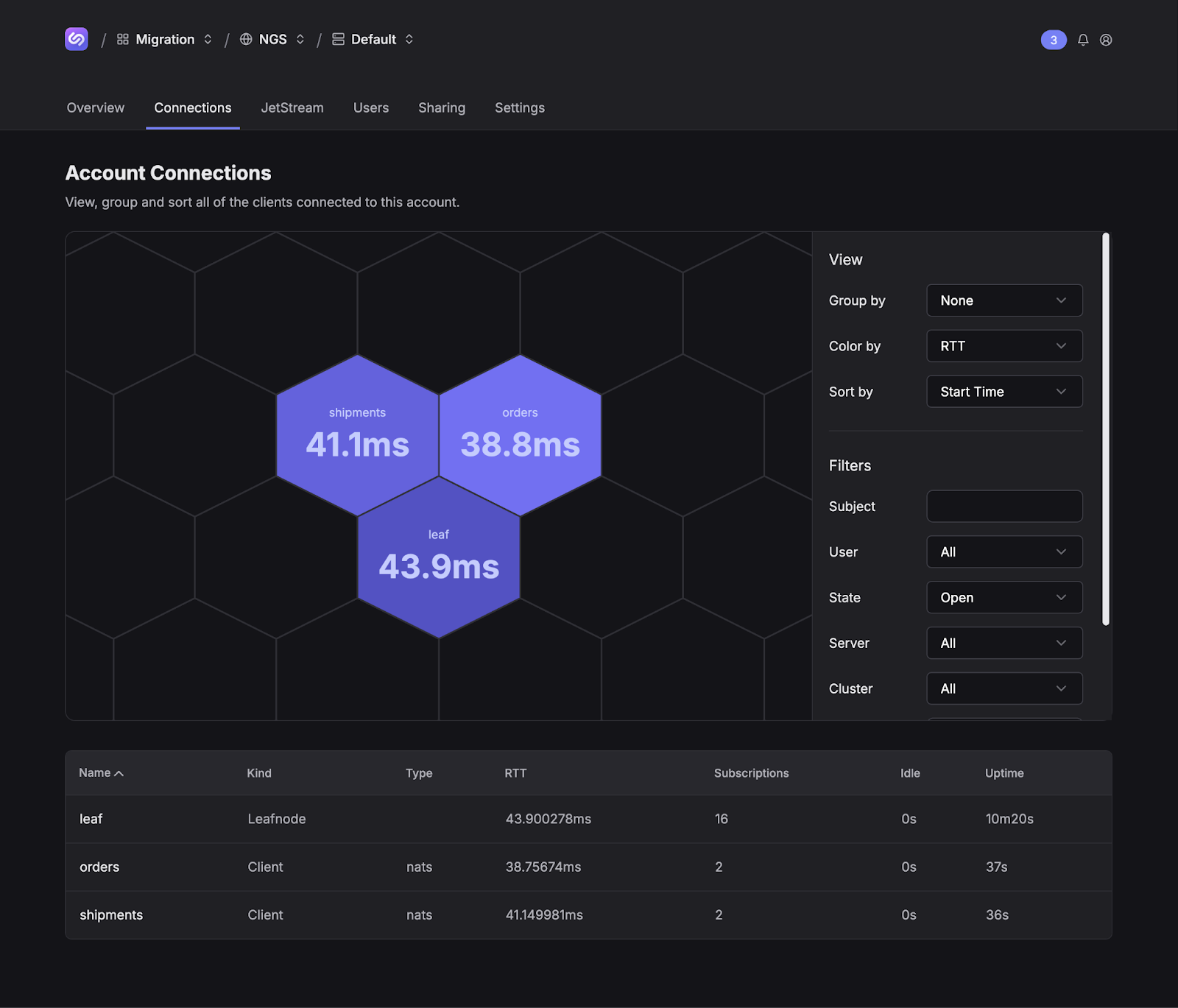Click the server icon beside Default
The height and width of the screenshot is (1008, 1178).
(337, 39)
